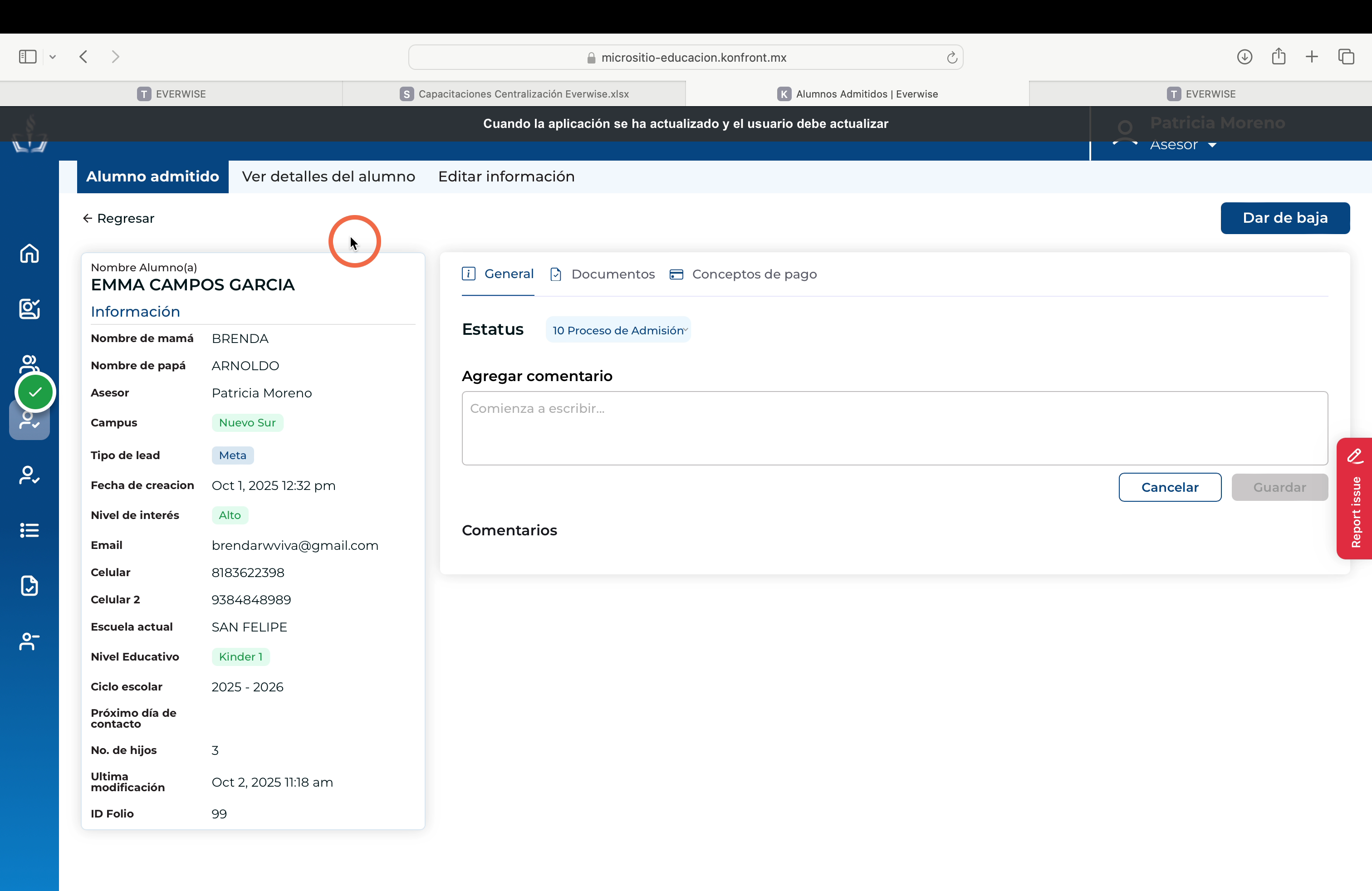Switch to the Documentos tab
This screenshot has height=891, width=1372.
603,274
